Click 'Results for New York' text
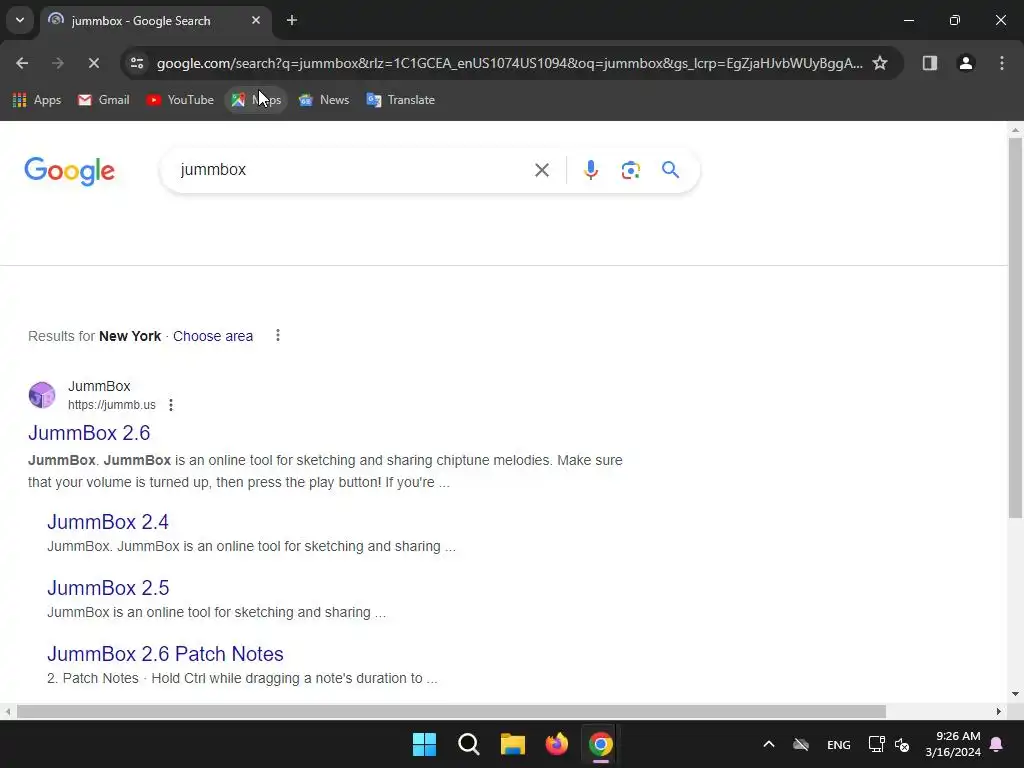The width and height of the screenshot is (1024, 768). (95, 336)
